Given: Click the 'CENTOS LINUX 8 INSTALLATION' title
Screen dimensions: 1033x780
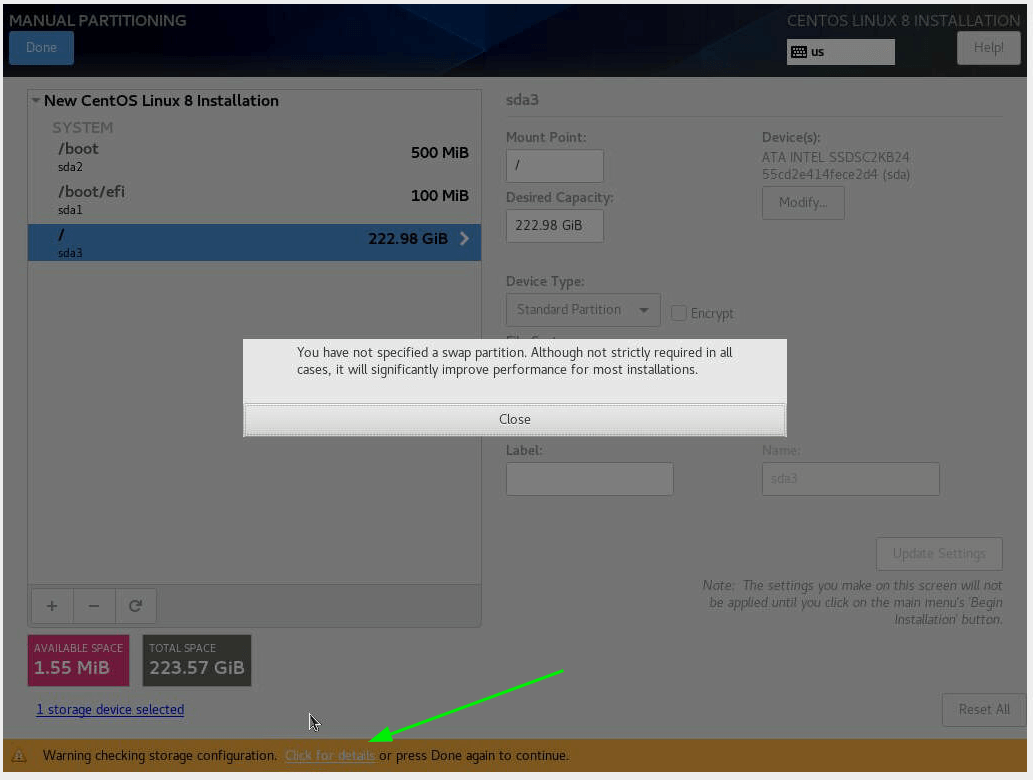Looking at the screenshot, I should click(903, 20).
